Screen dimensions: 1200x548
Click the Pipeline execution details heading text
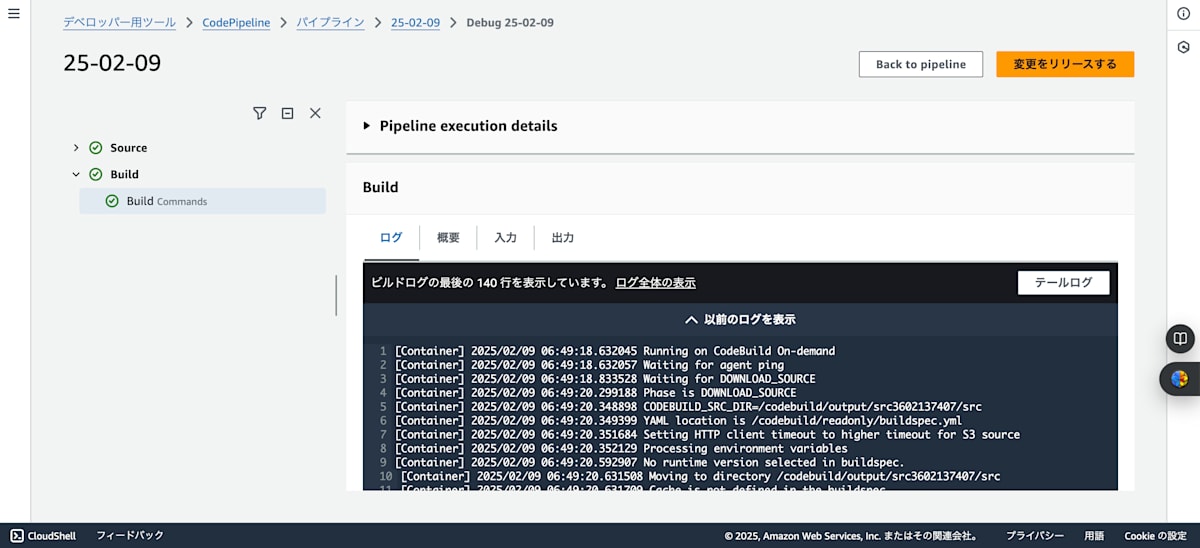469,126
